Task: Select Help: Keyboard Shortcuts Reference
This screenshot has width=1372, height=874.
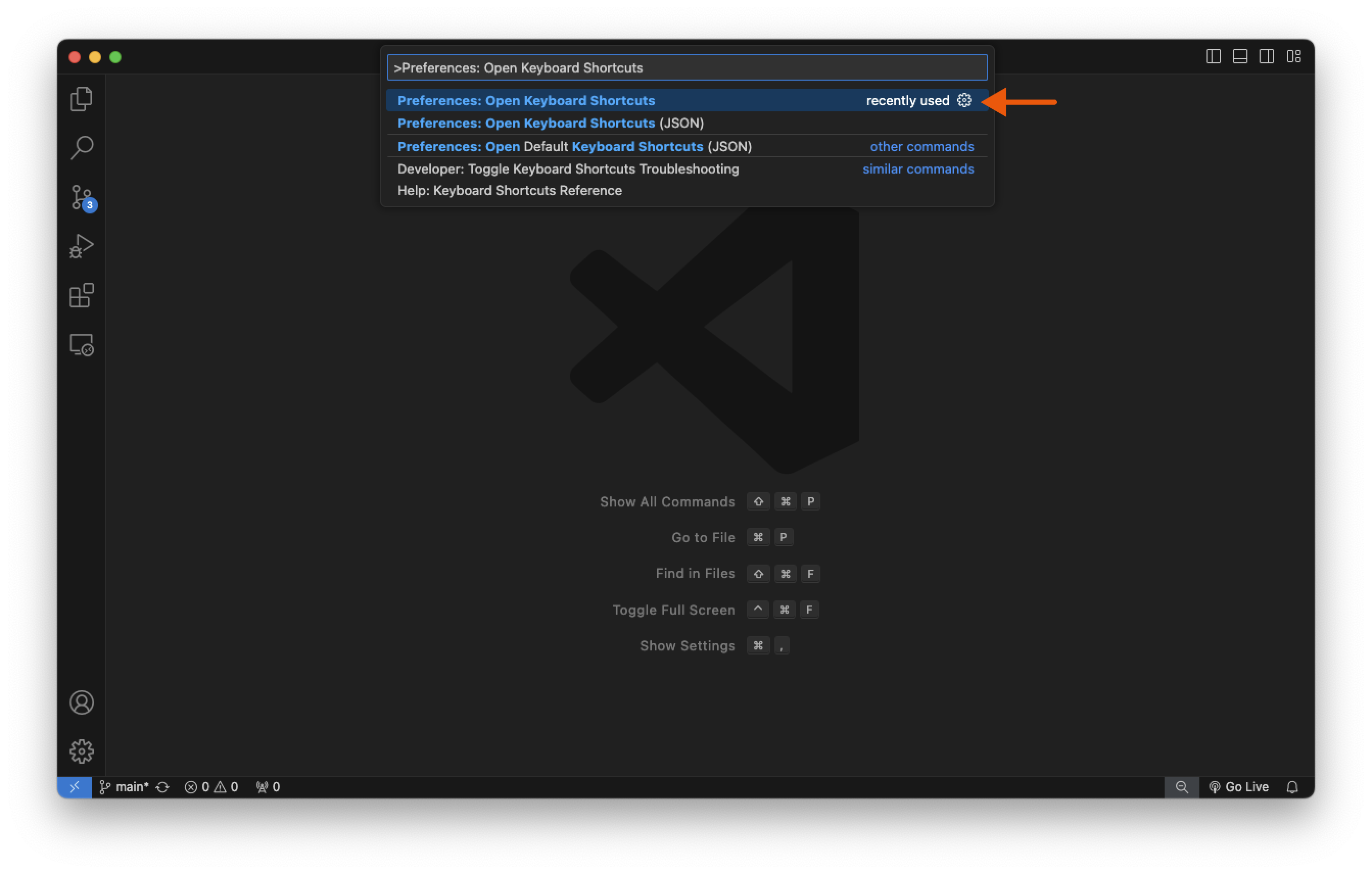Action: (x=509, y=190)
